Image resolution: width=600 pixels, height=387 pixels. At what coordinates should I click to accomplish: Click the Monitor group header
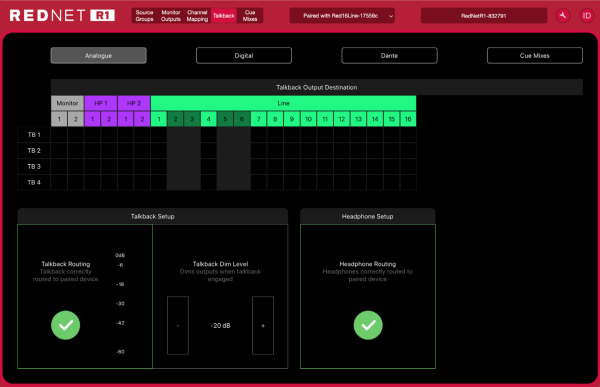click(67, 103)
